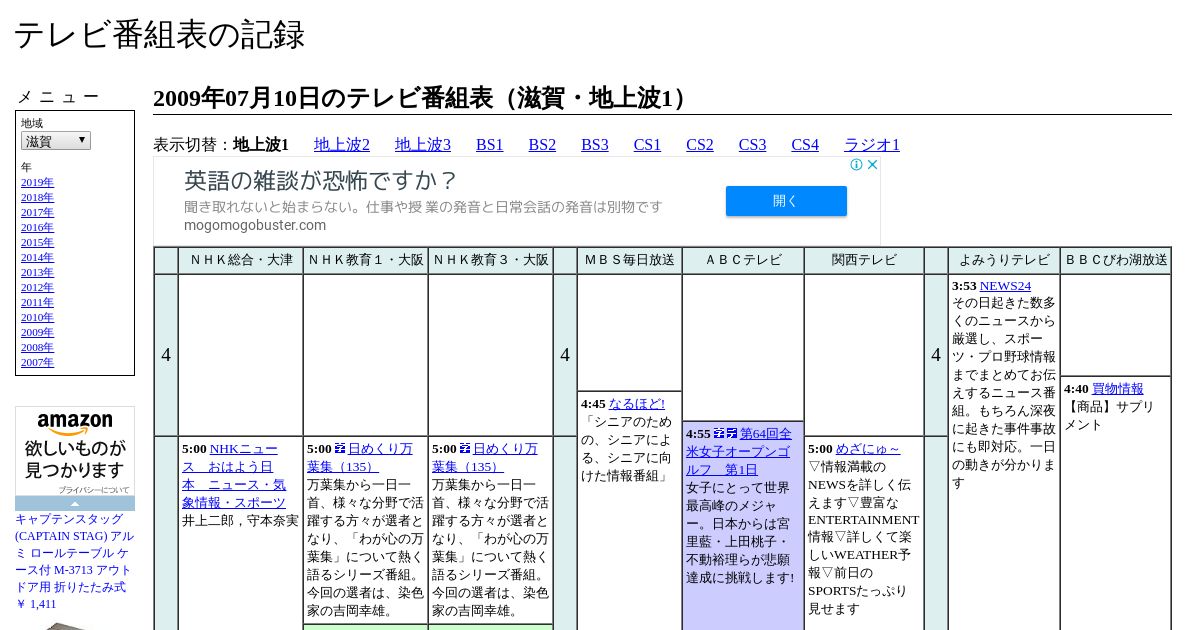Image resolution: width=1200 pixels, height=630 pixels.
Task: Switch to ラジオ1 listings
Action: 872,145
